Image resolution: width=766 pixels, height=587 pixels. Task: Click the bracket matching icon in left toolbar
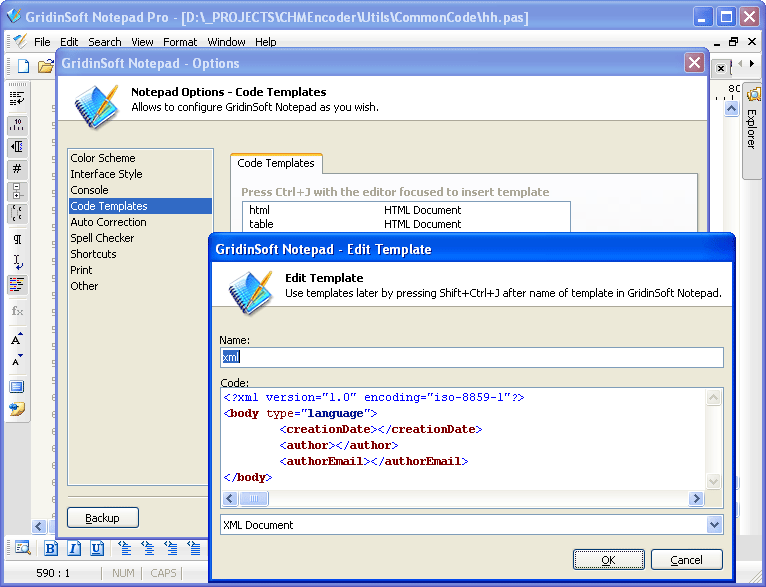tap(17, 213)
